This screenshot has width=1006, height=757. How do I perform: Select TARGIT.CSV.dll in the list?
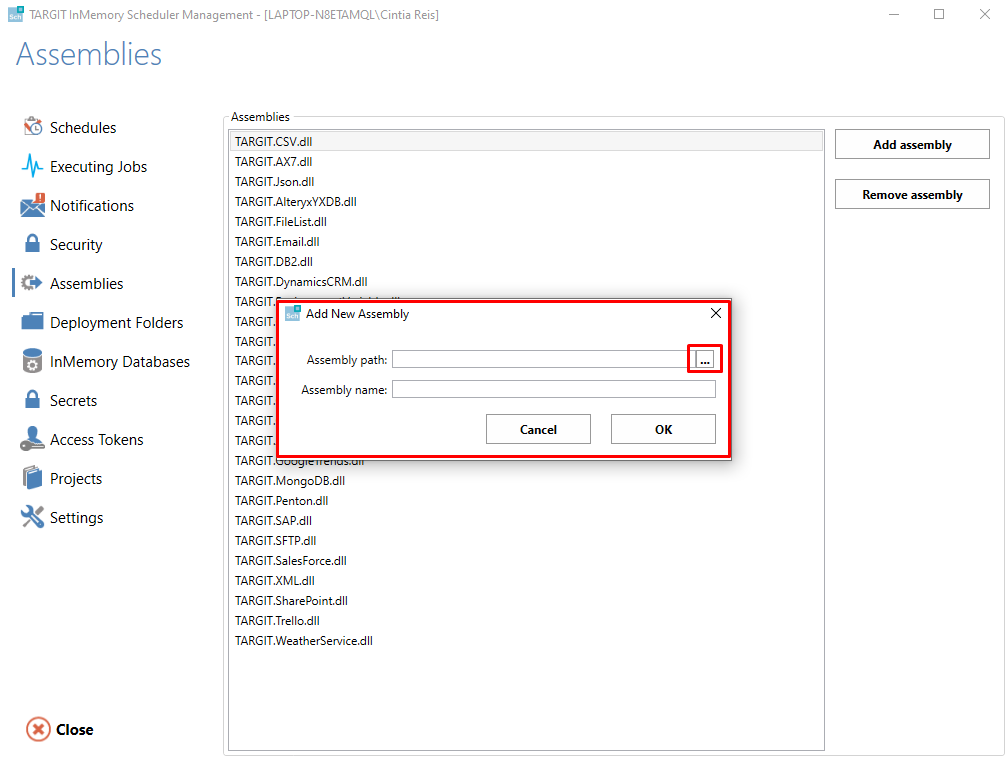[526, 141]
